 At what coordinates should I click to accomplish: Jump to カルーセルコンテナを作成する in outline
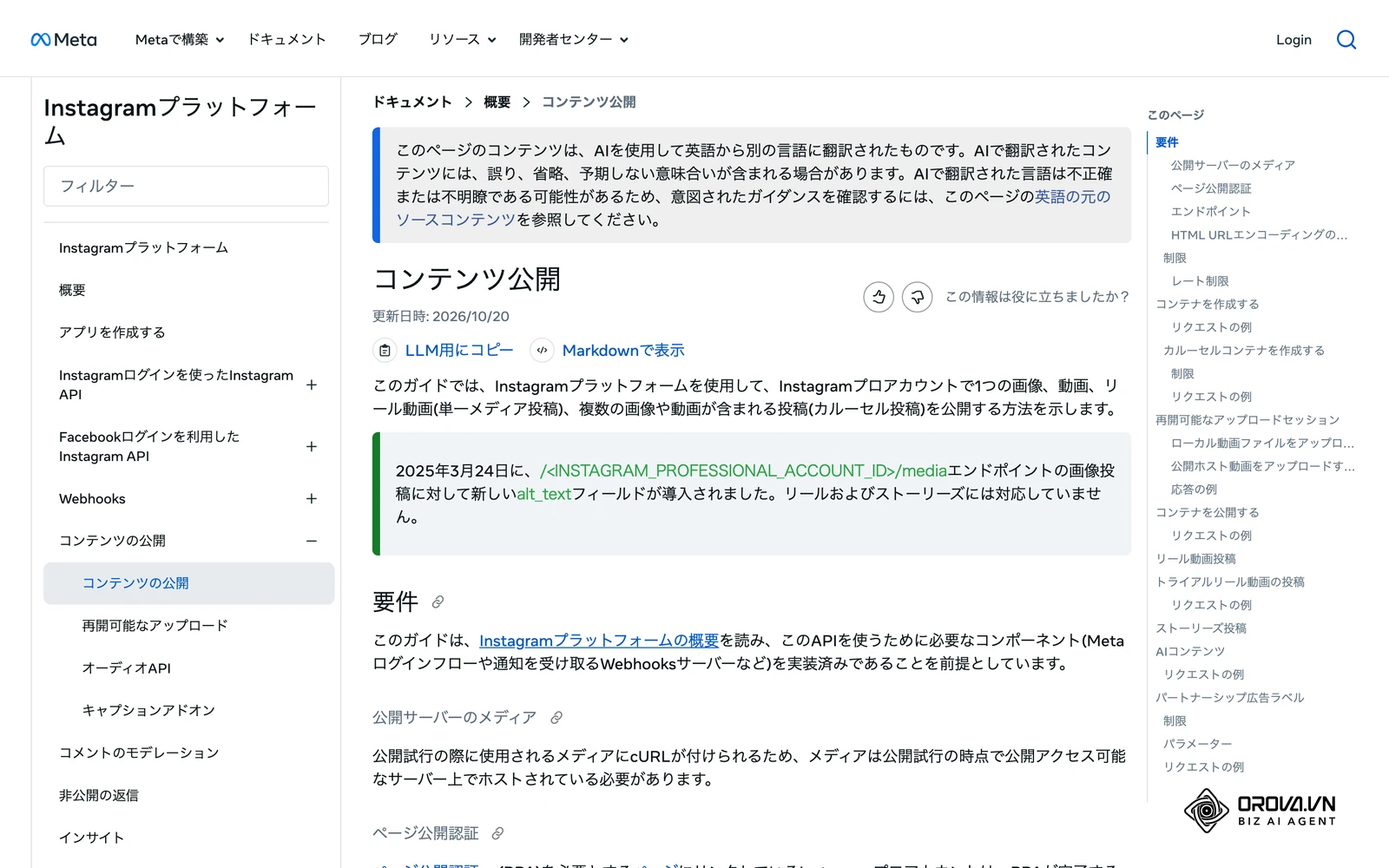(x=1244, y=351)
